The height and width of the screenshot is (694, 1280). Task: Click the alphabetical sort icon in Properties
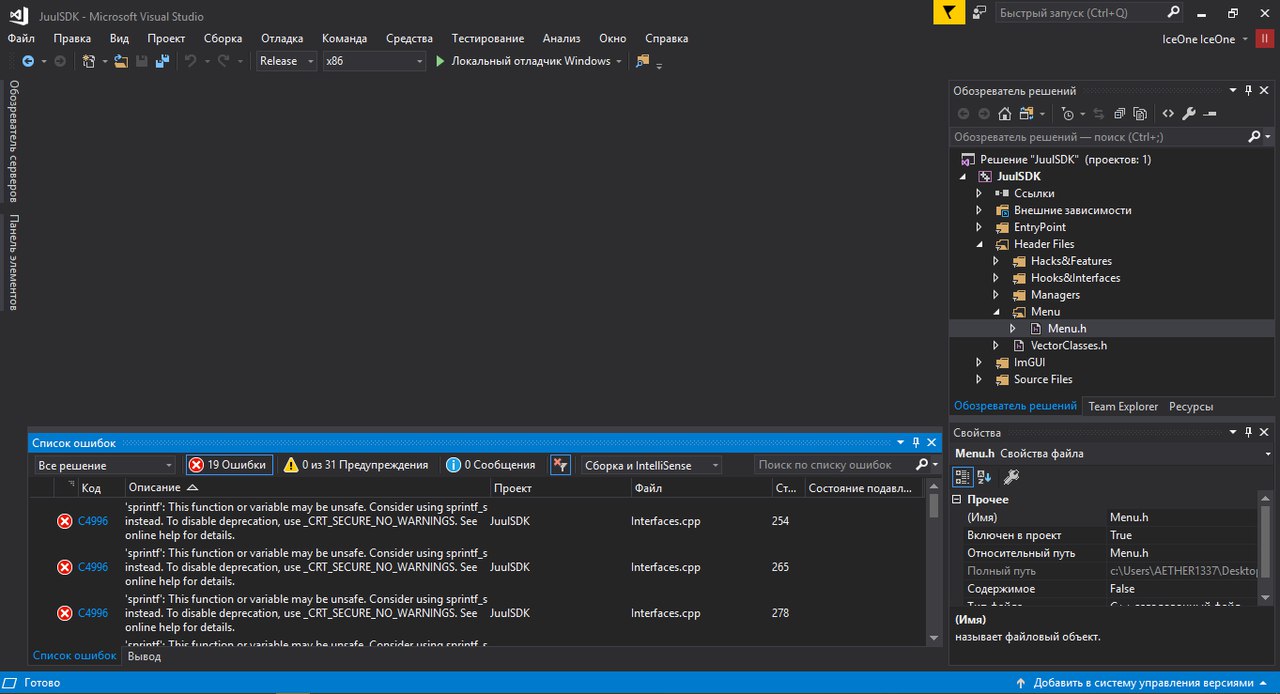984,477
